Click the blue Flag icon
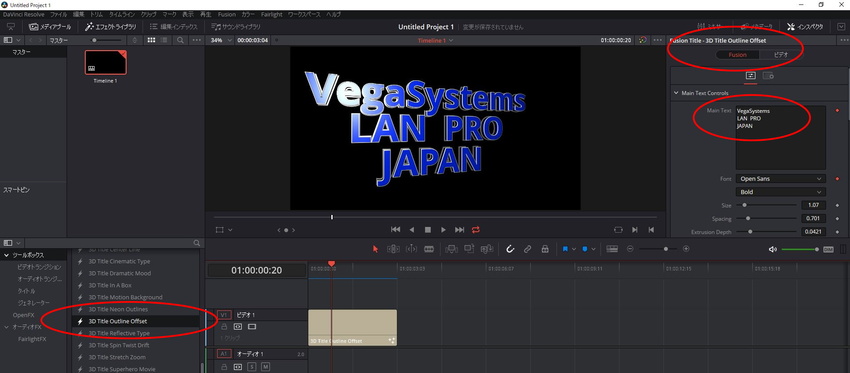 [x=565, y=249]
